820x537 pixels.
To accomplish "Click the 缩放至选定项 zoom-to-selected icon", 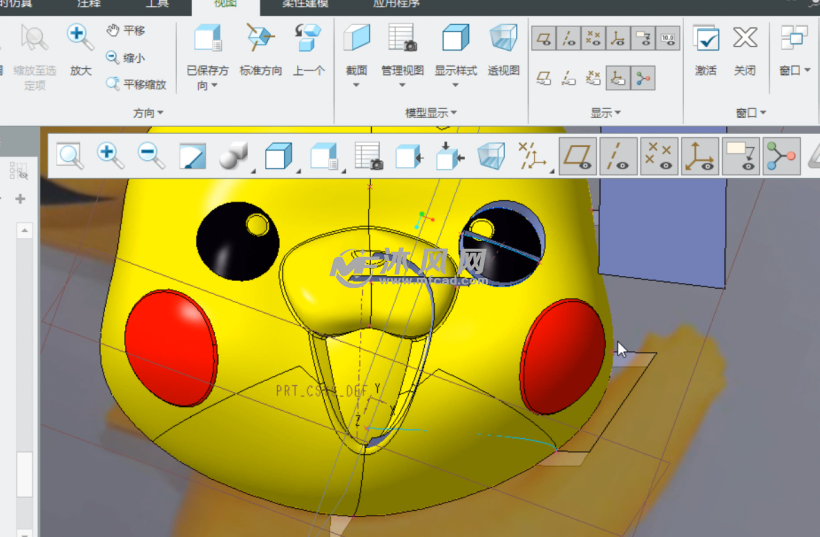I will [x=35, y=56].
